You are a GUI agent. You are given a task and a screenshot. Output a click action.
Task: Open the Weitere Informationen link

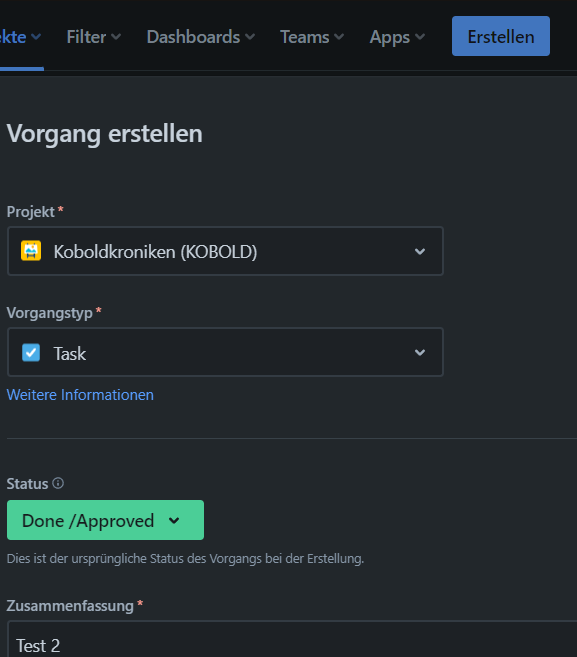click(x=80, y=395)
